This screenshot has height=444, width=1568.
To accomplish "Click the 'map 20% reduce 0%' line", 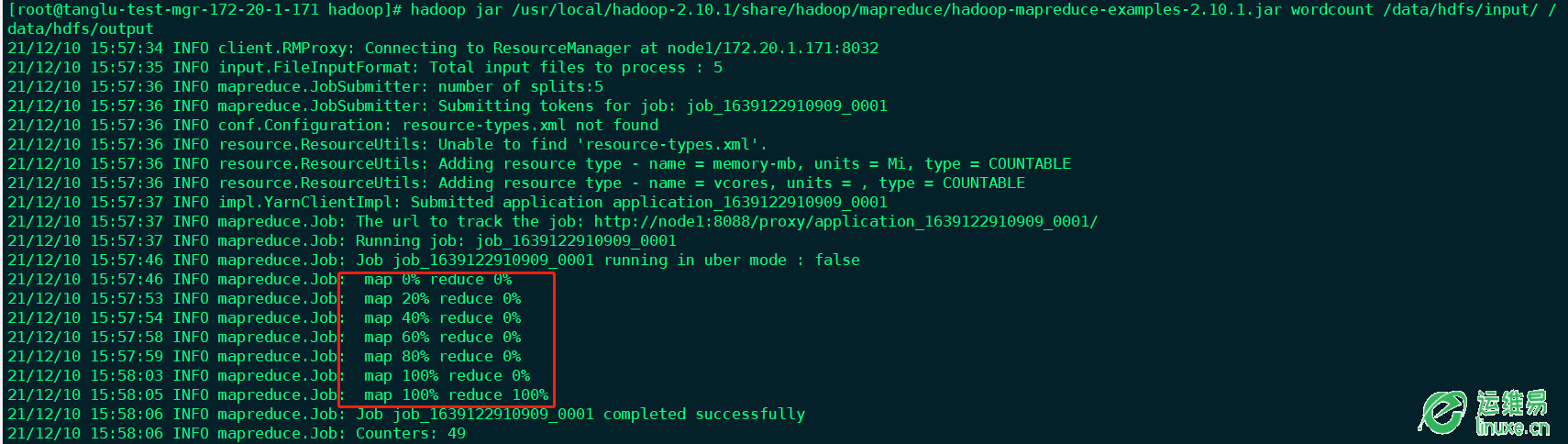I will (x=442, y=299).
